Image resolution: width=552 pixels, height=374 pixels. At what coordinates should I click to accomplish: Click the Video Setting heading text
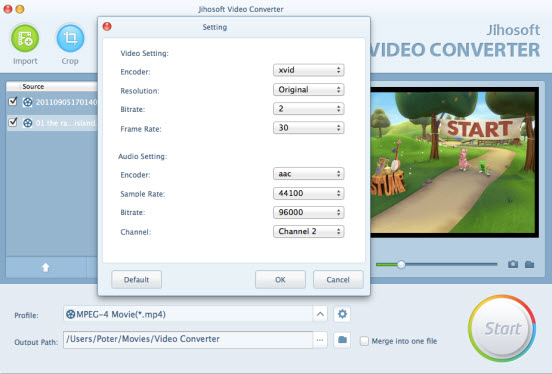click(144, 53)
